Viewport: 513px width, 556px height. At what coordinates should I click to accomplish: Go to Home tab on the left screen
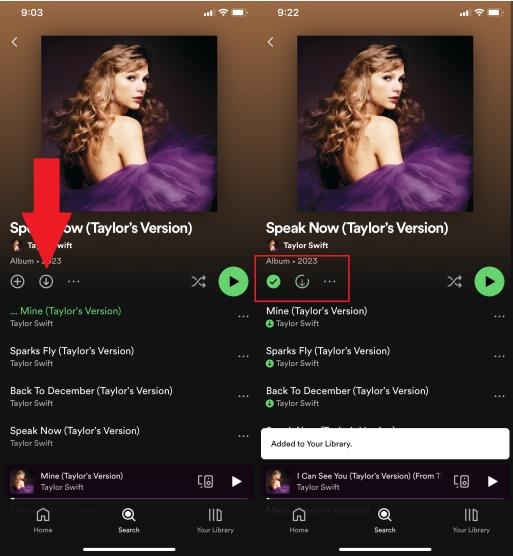[43, 521]
